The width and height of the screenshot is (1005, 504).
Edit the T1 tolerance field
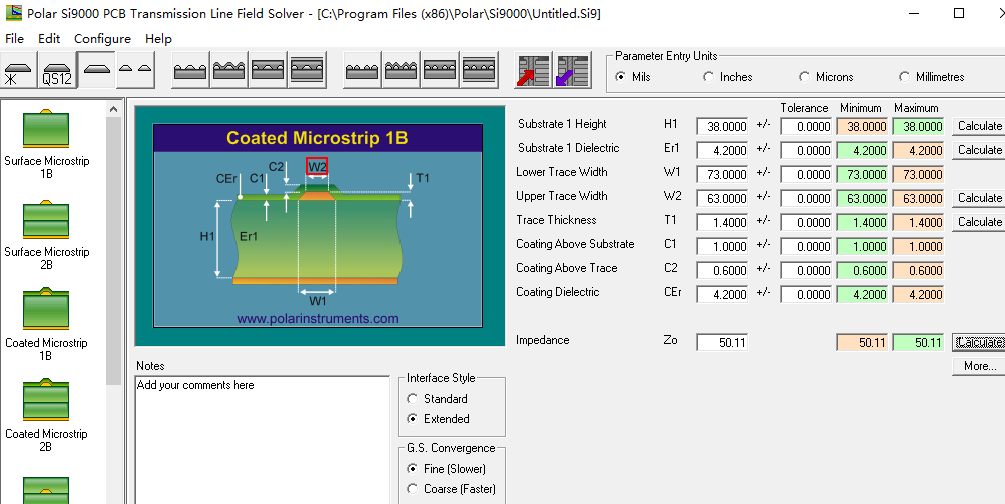[x=806, y=222]
